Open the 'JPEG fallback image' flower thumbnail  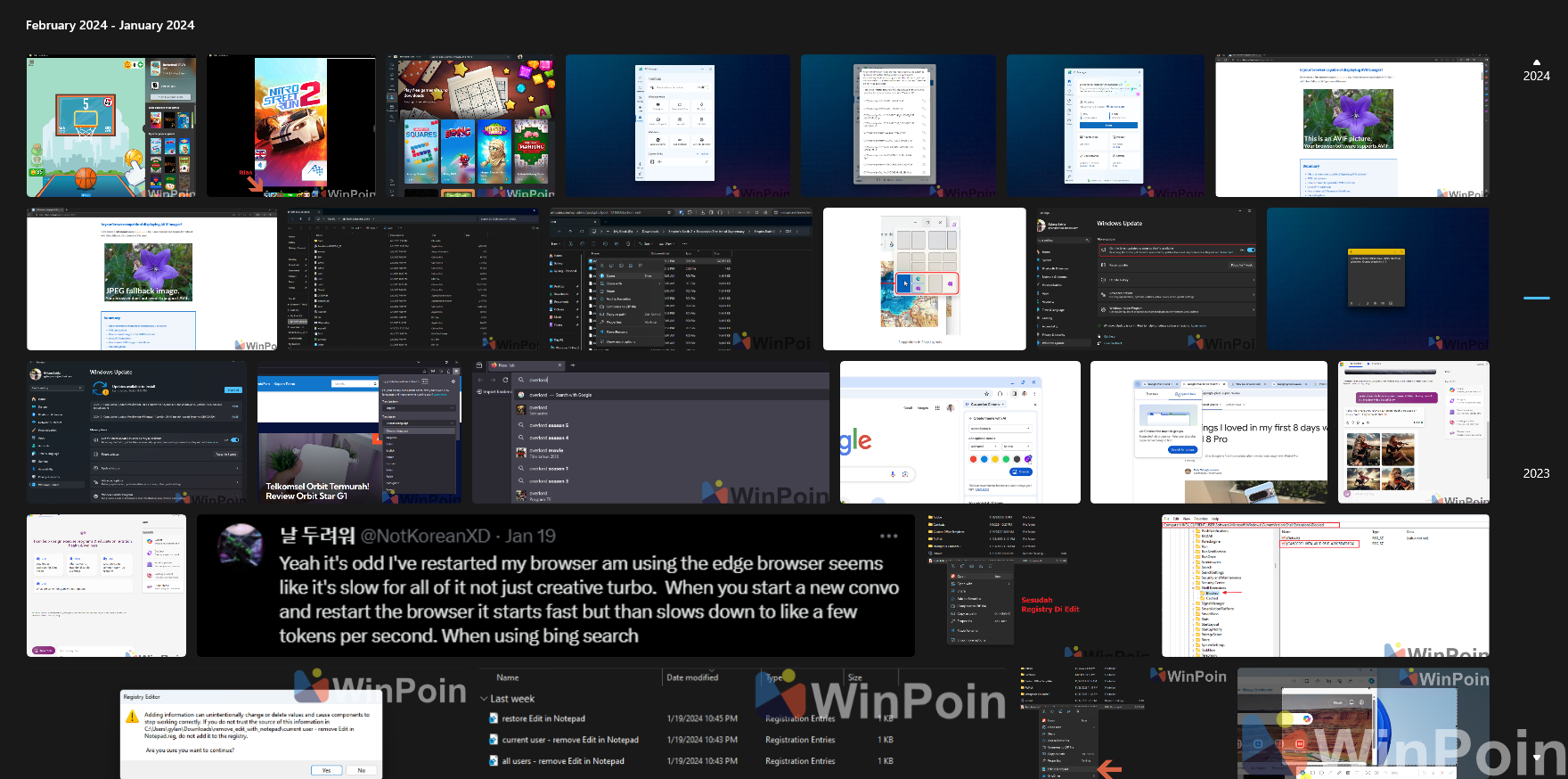click(151, 279)
